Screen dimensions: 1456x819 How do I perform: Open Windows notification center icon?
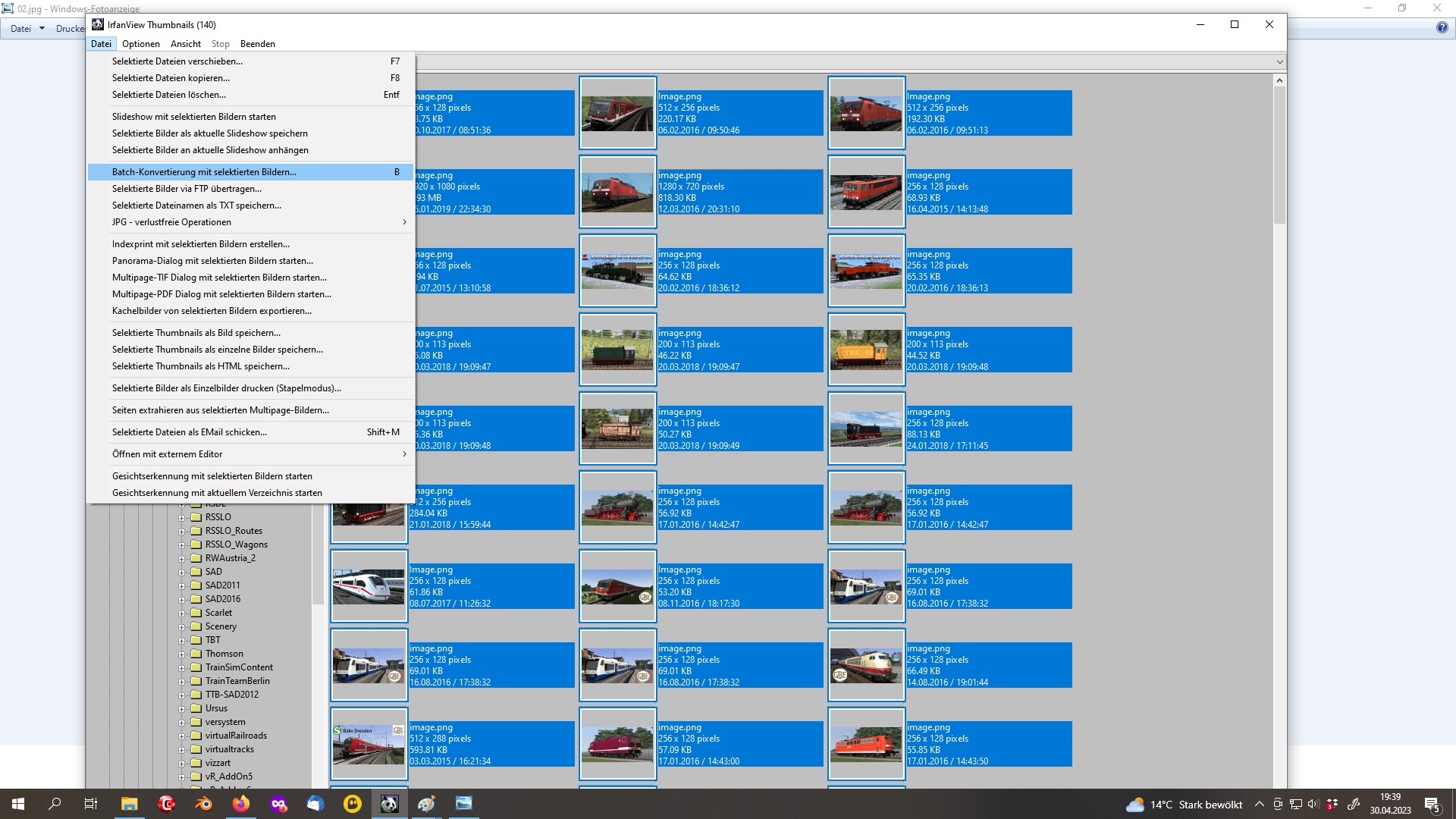(1432, 805)
